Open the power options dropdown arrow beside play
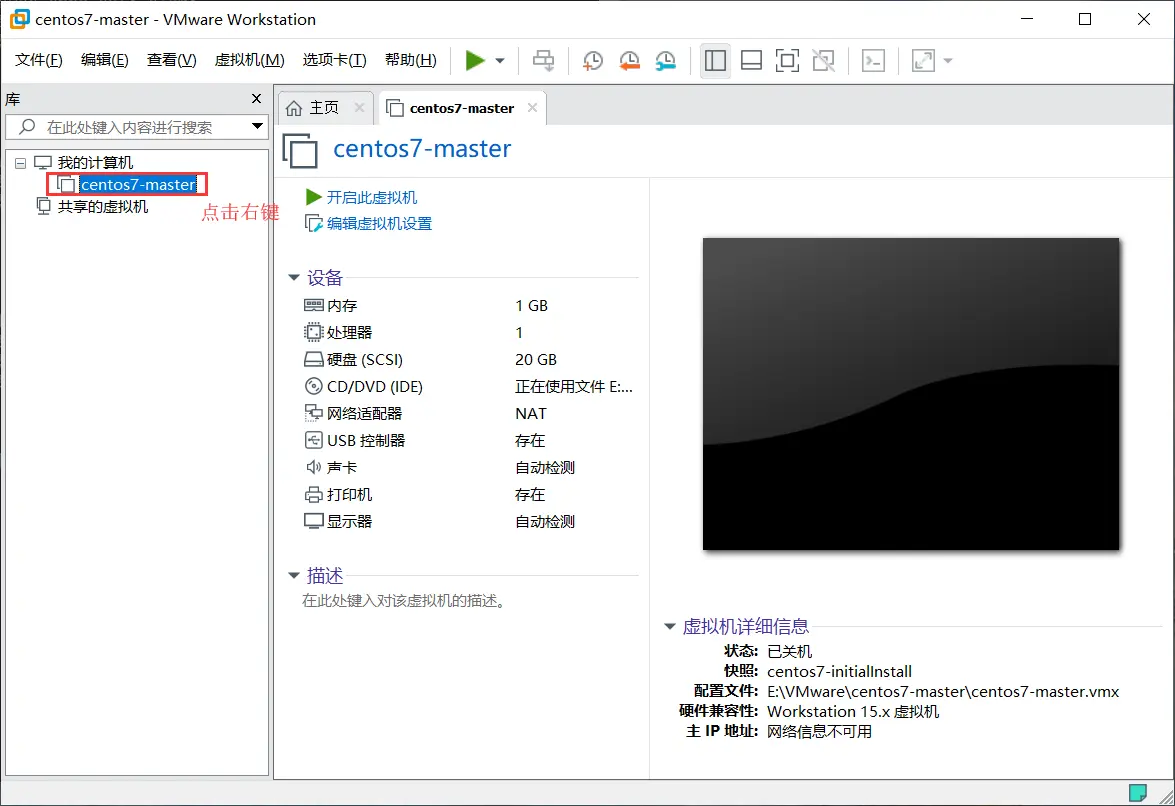This screenshot has width=1175, height=806. click(500, 61)
